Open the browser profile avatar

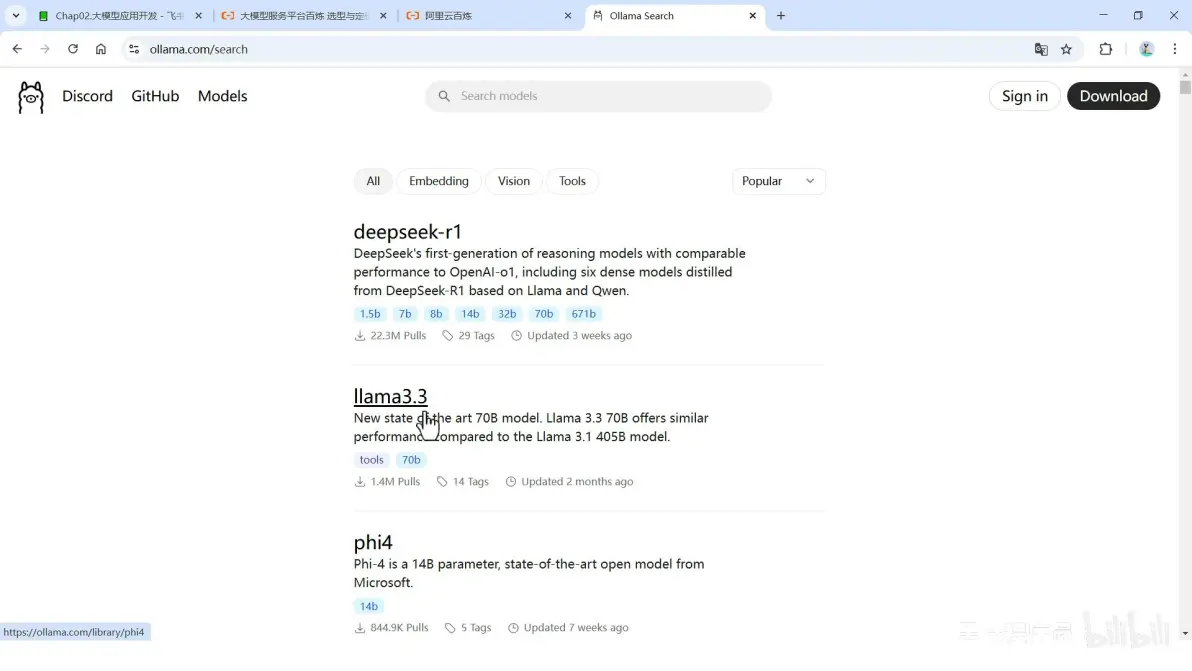1146,49
